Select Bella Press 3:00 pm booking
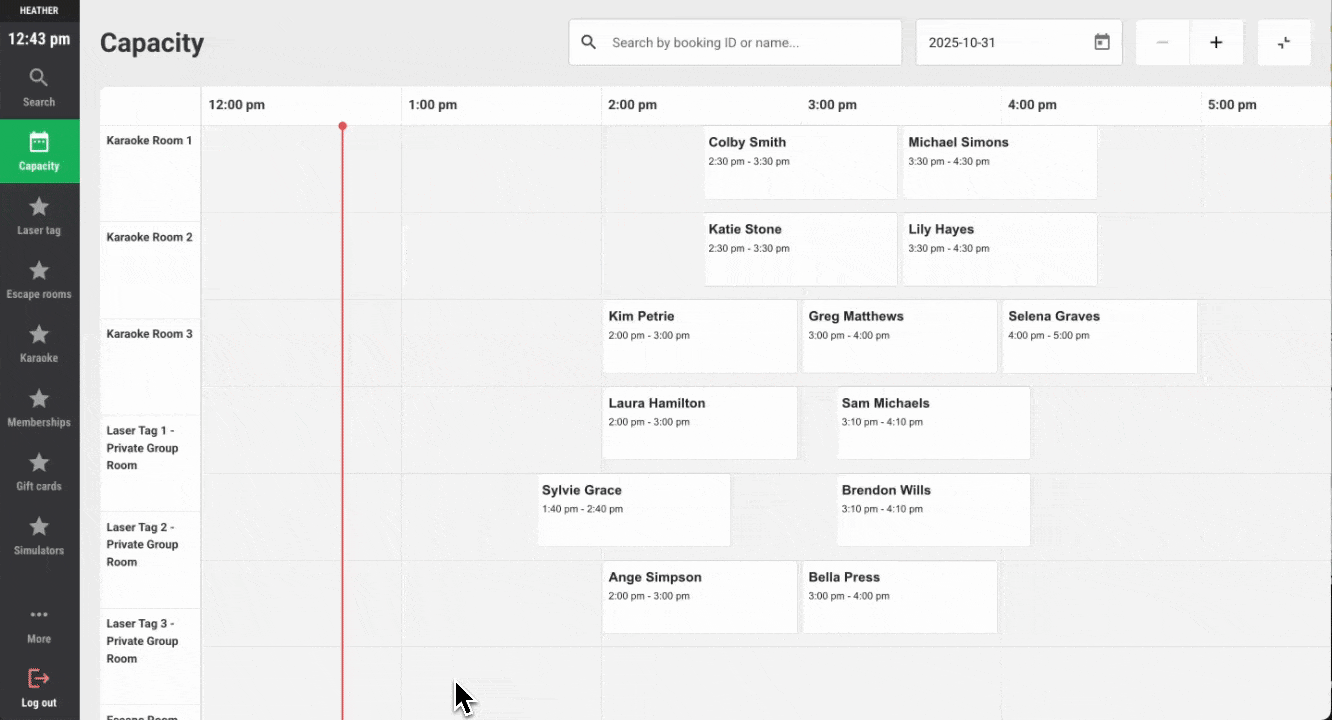The height and width of the screenshot is (720, 1332). pyautogui.click(x=899, y=597)
